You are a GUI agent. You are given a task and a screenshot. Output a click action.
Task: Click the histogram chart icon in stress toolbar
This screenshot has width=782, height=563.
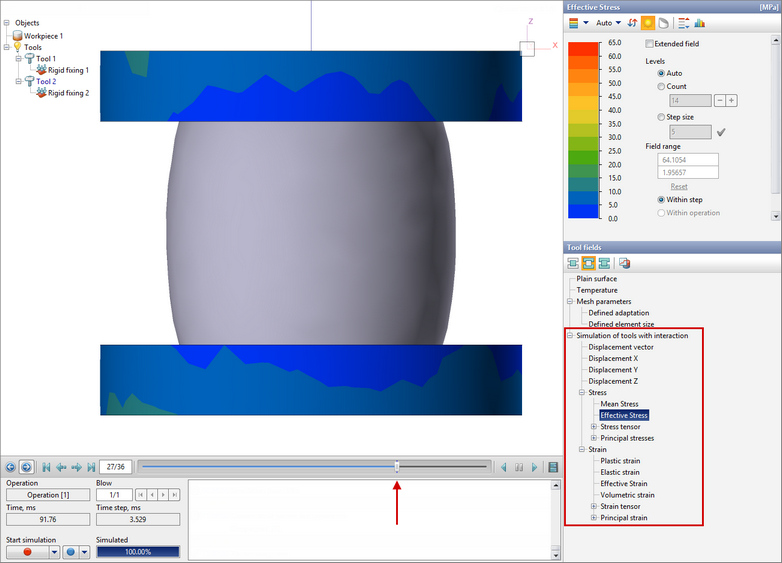(x=699, y=23)
